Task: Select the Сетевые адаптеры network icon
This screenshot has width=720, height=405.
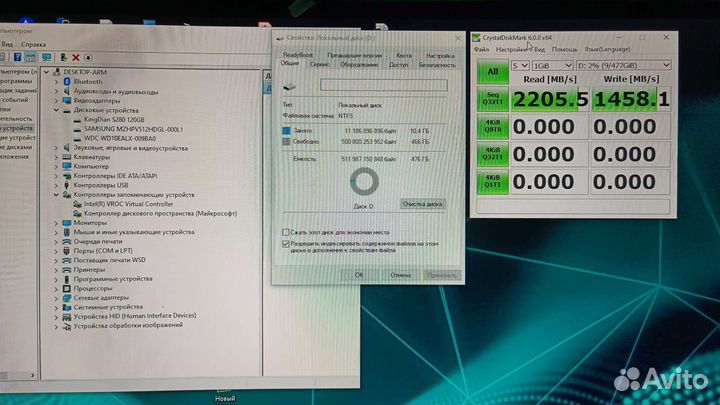Action: [x=67, y=298]
